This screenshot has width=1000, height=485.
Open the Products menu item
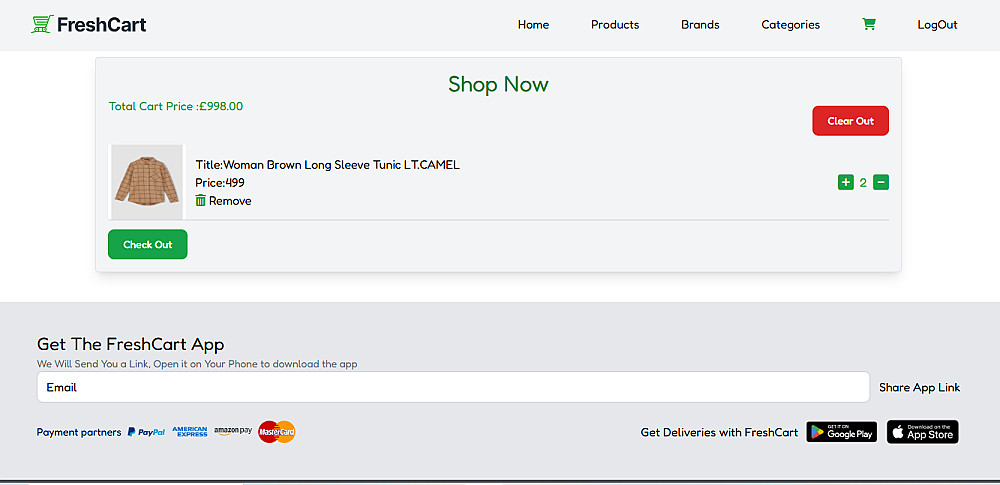click(615, 25)
